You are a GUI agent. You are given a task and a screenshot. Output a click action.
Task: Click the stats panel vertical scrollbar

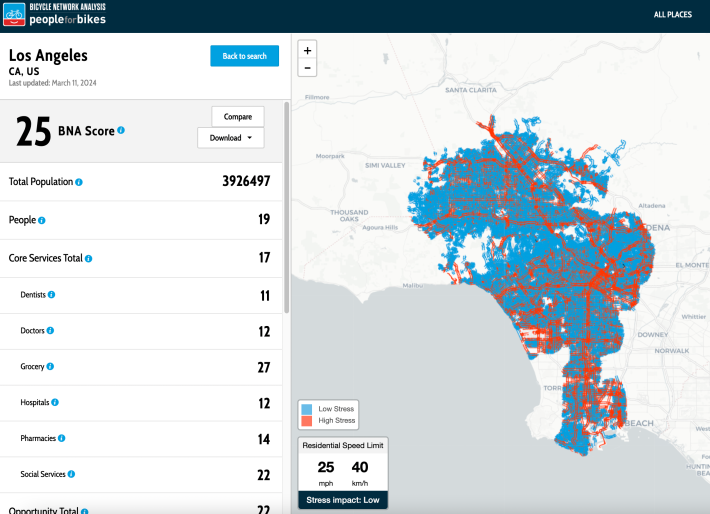[x=287, y=207]
